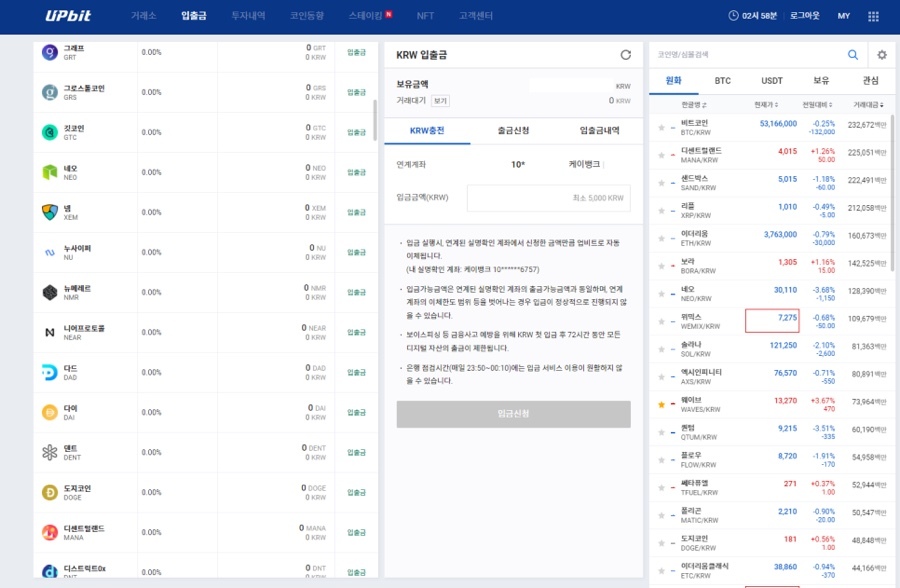Toggle favorite star for 비트코인 BTC/KRW
This screenshot has width=900, height=588.
661,127
